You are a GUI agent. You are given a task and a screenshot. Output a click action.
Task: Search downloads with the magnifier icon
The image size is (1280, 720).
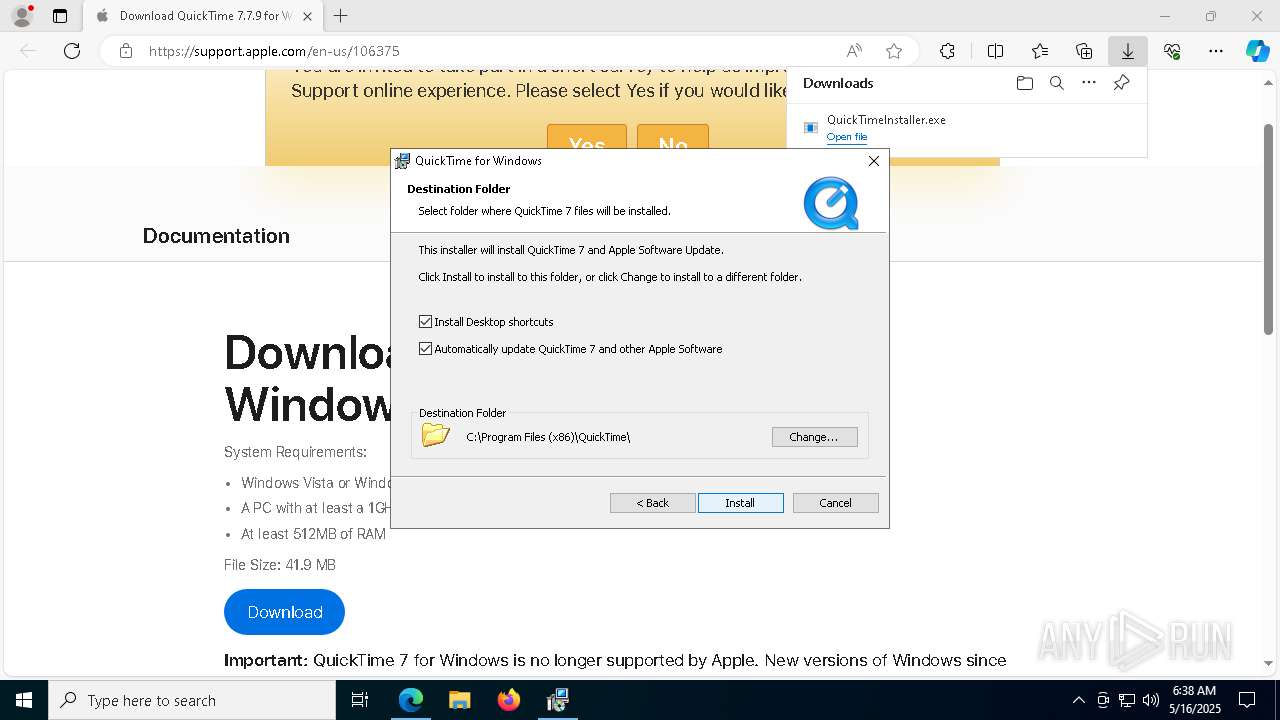click(1056, 83)
